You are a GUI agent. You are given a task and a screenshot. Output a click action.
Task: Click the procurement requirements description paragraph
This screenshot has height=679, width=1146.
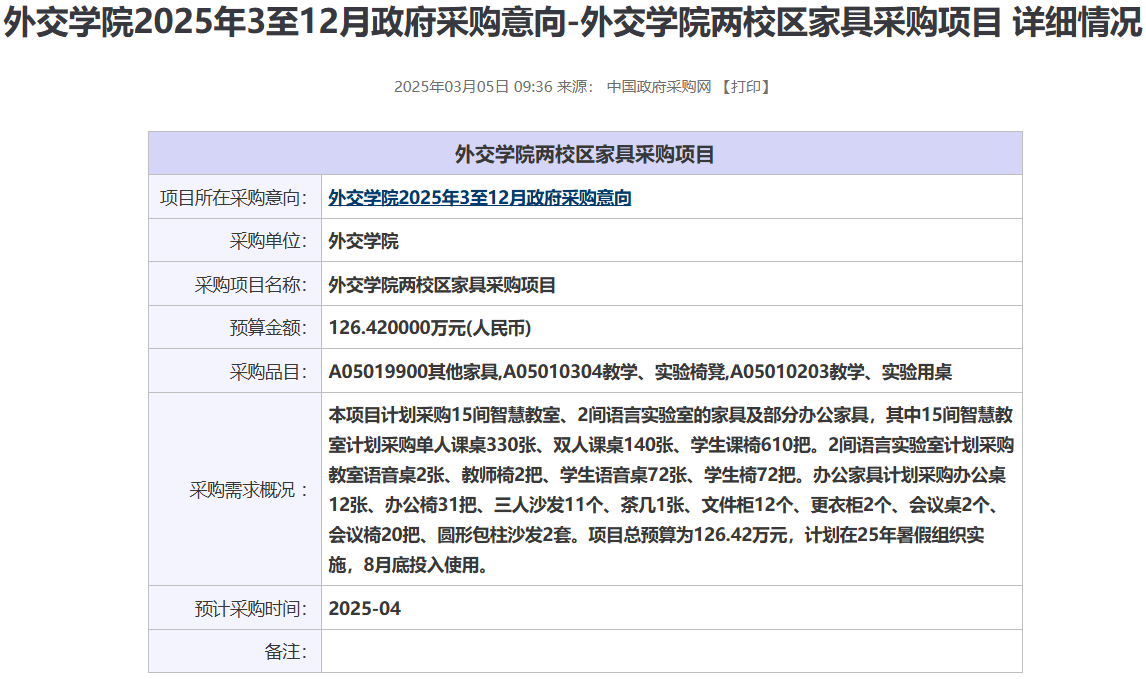(670, 490)
